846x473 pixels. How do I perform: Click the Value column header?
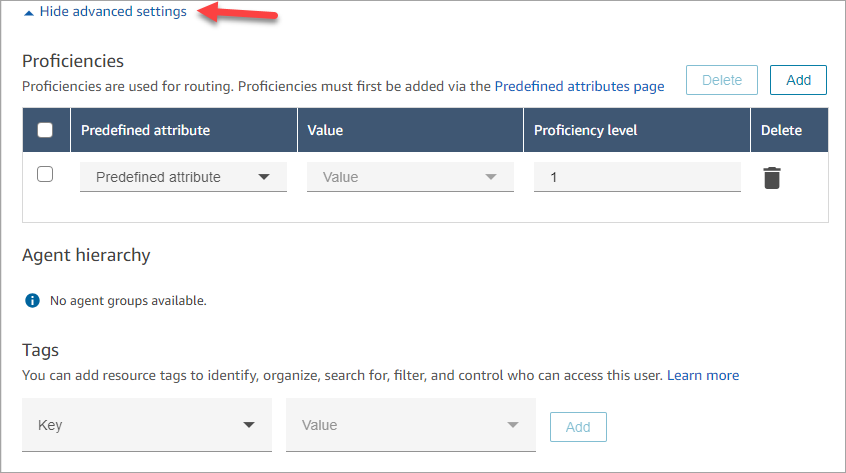pyautogui.click(x=325, y=130)
